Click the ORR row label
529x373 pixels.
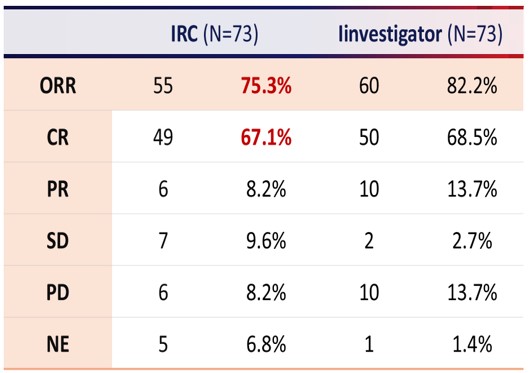[58, 86]
